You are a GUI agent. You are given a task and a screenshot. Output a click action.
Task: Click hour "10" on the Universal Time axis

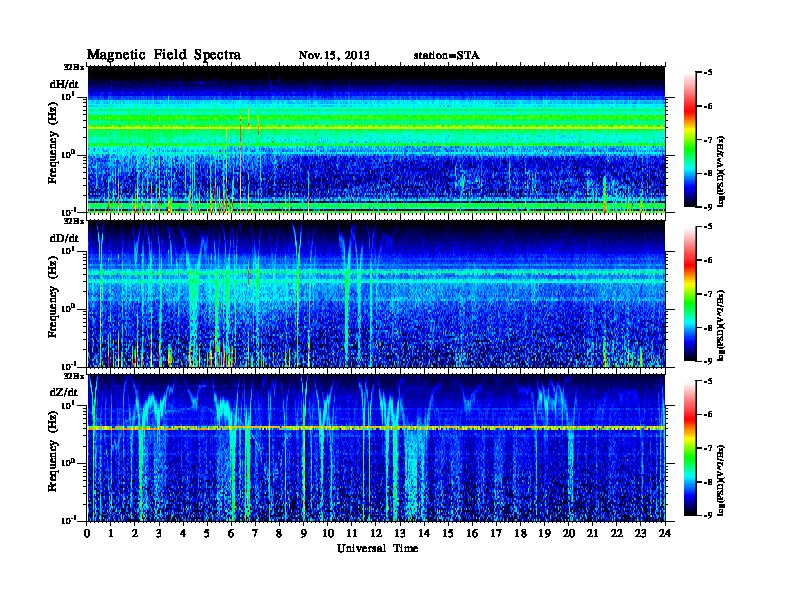[x=328, y=533]
